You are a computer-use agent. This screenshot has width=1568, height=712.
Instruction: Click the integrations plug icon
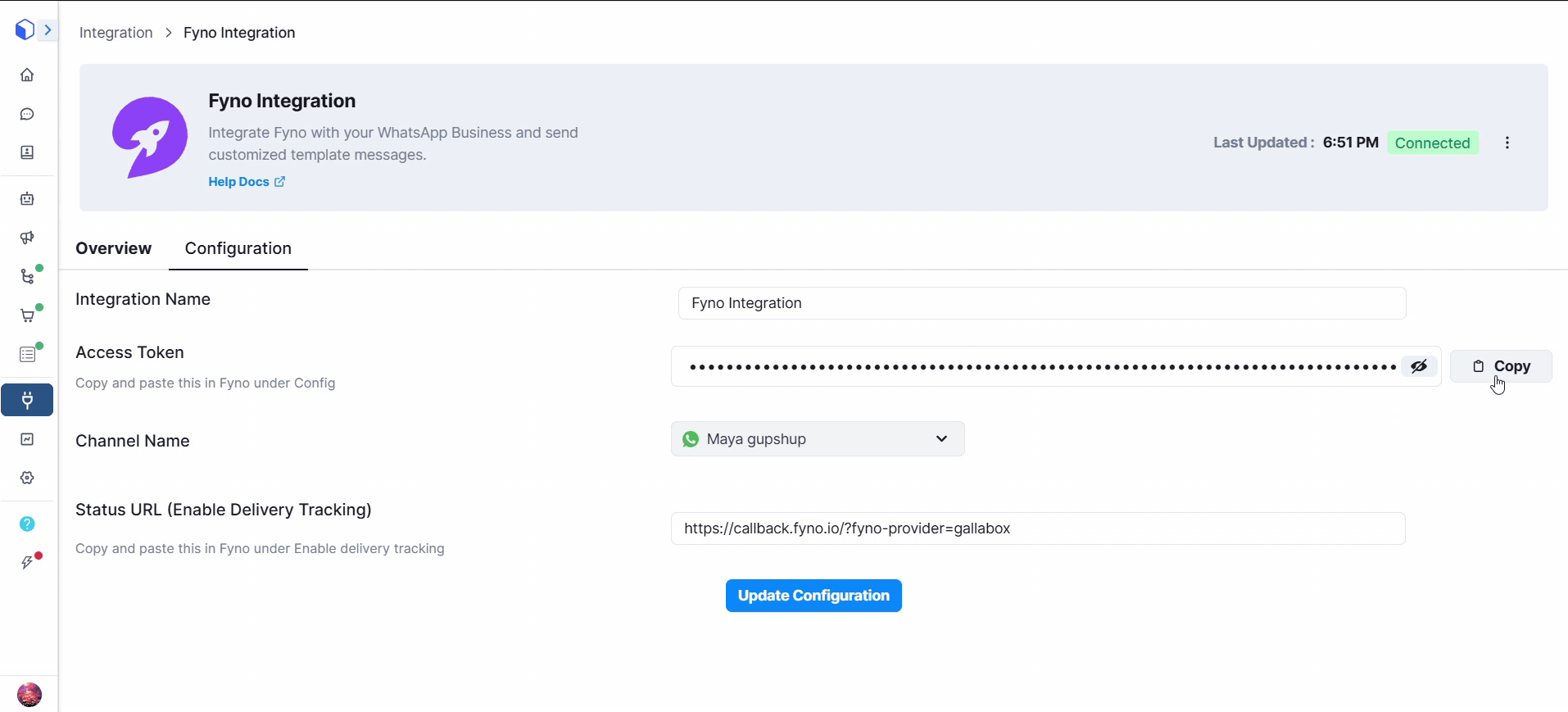27,400
